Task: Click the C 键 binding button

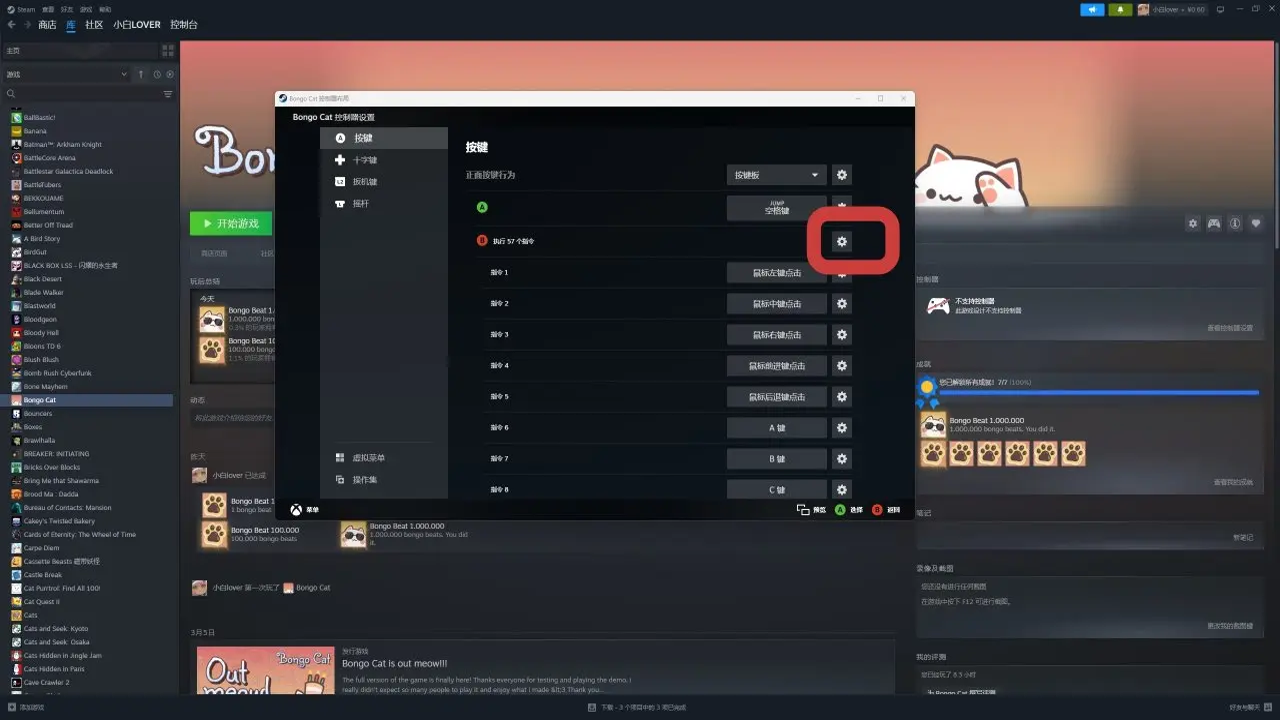Action: pyautogui.click(x=776, y=490)
